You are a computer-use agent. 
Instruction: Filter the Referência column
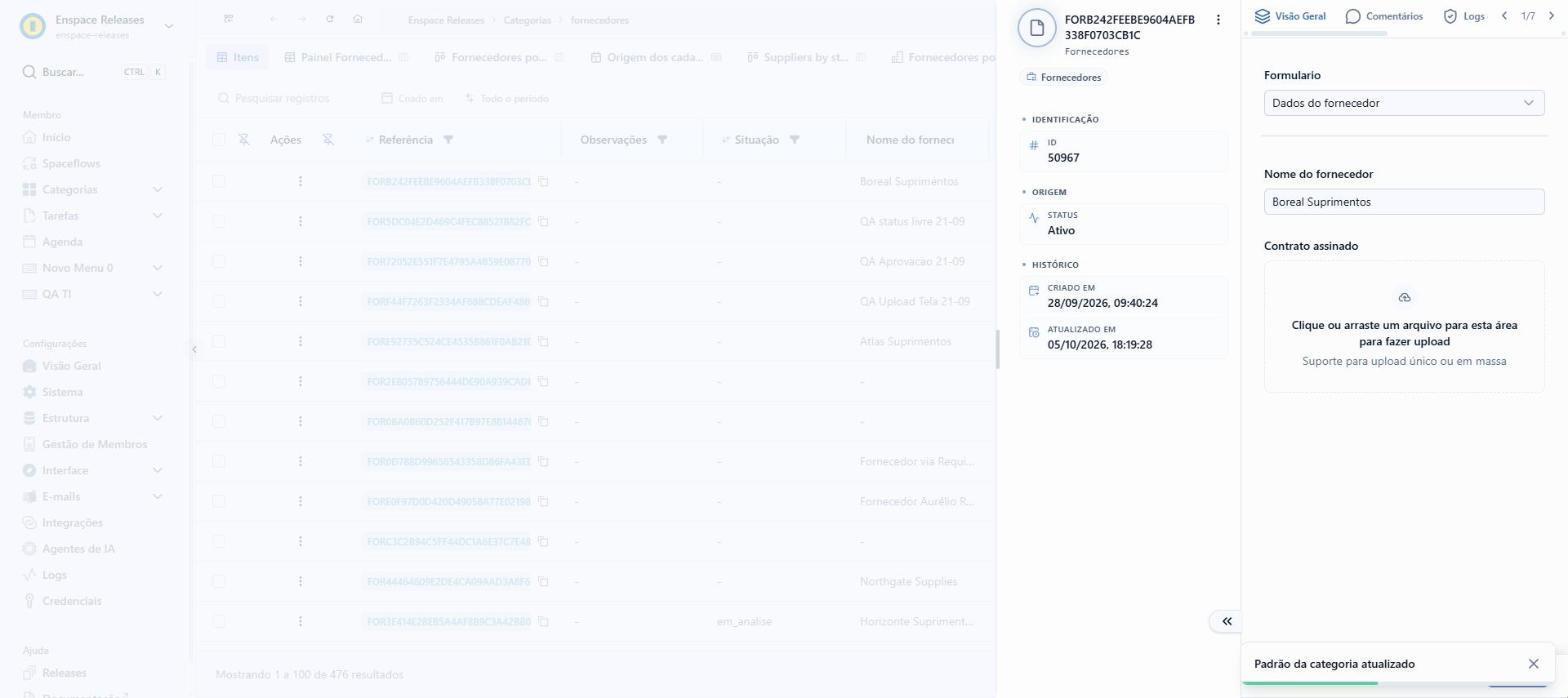click(x=448, y=140)
